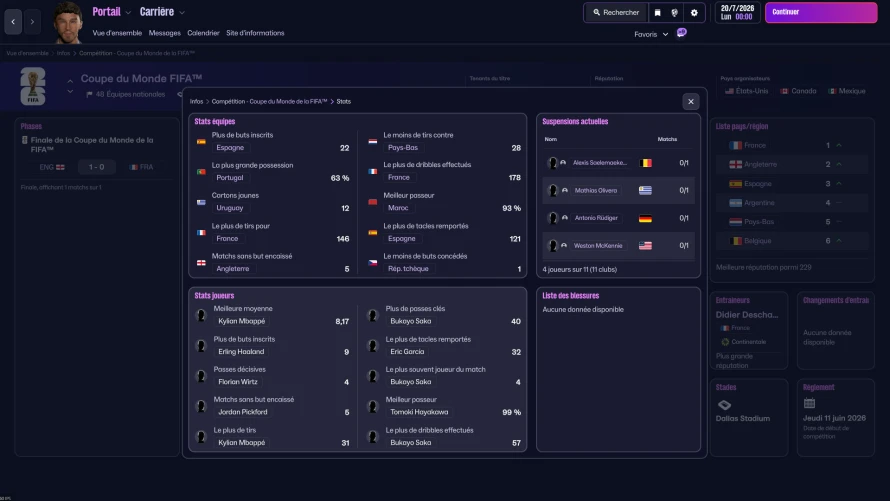Click Bukayo Saka under Plus de passes clés

[410, 321]
